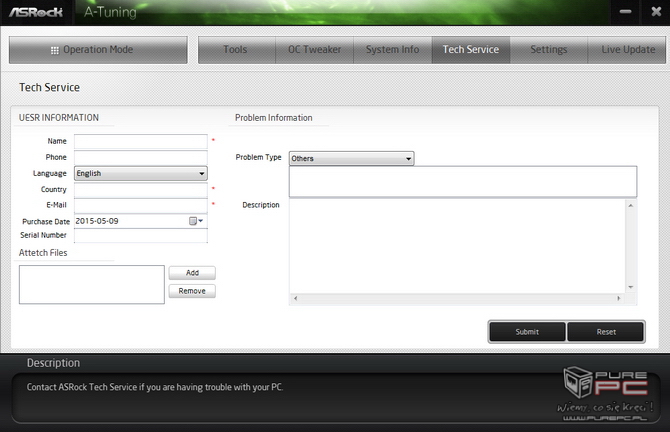Click the Purchase Date field 2015-05-09
The width and height of the screenshot is (670, 432).
[141, 221]
